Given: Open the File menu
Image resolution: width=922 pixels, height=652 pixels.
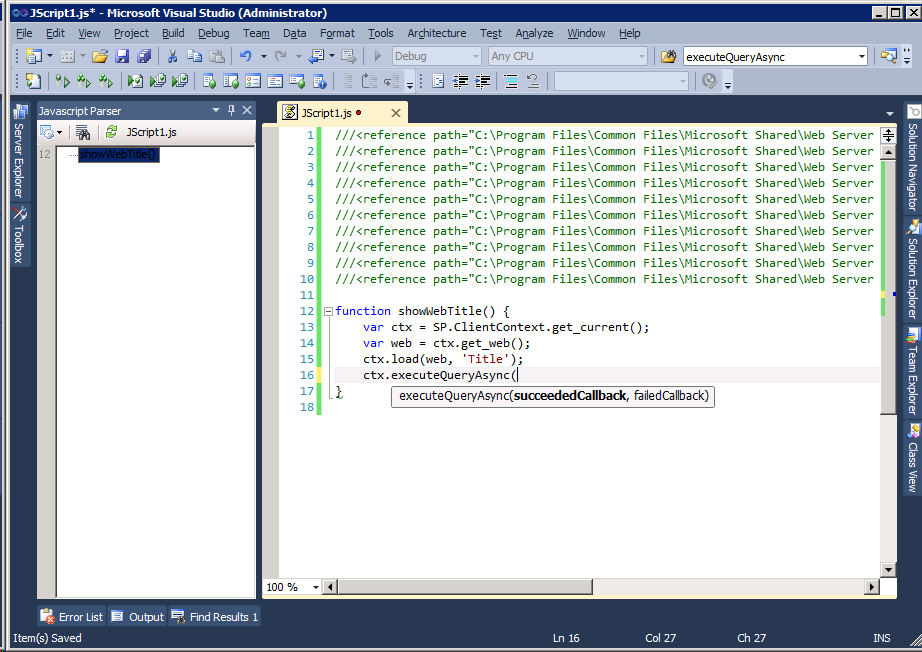Looking at the screenshot, I should click(24, 33).
